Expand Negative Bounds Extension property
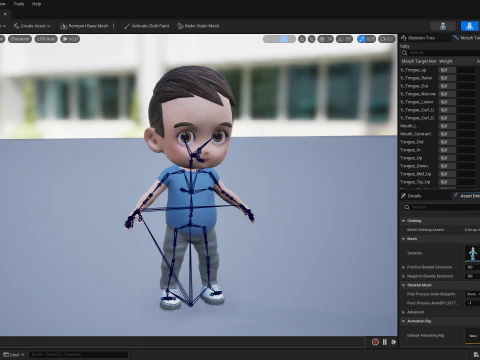This screenshot has height=360, width=480. click(x=403, y=276)
